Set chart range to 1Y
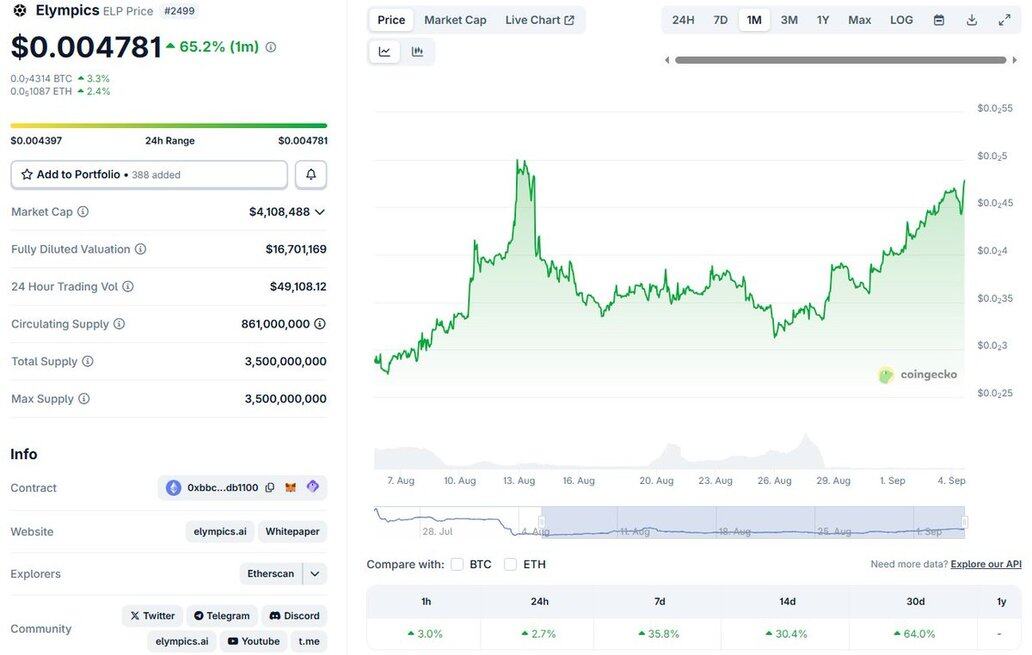The height and width of the screenshot is (655, 1032). [823, 20]
